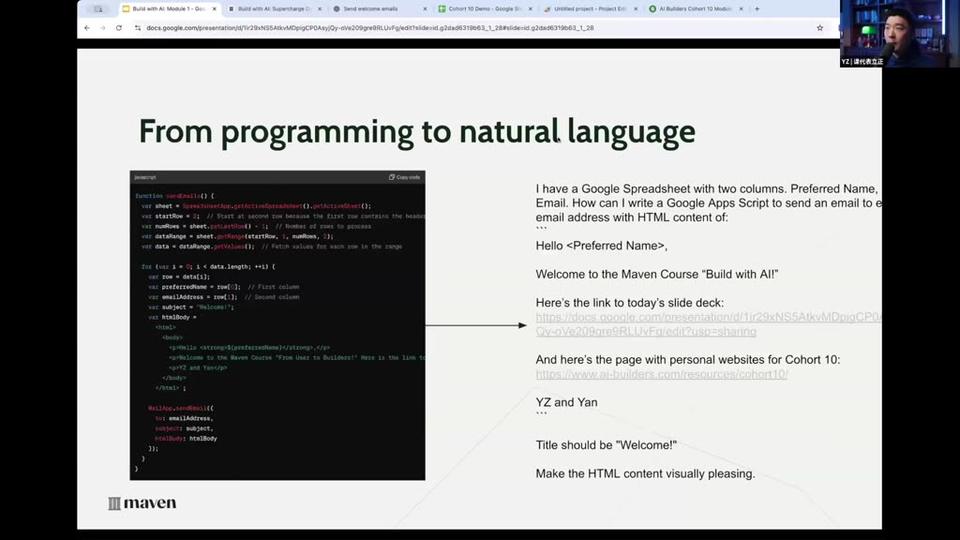Close the 'Build with AI: Module 1' tab

coord(214,9)
